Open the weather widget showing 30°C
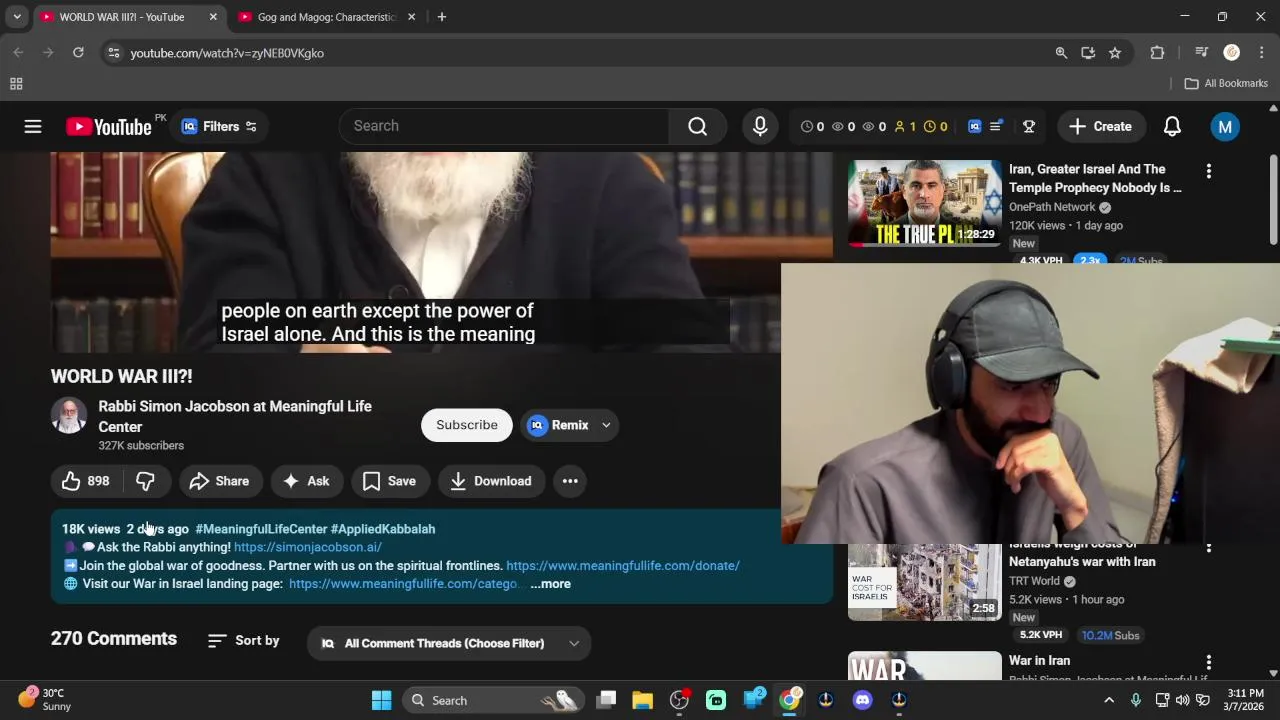Screen dimensions: 1280x720 pos(45,699)
